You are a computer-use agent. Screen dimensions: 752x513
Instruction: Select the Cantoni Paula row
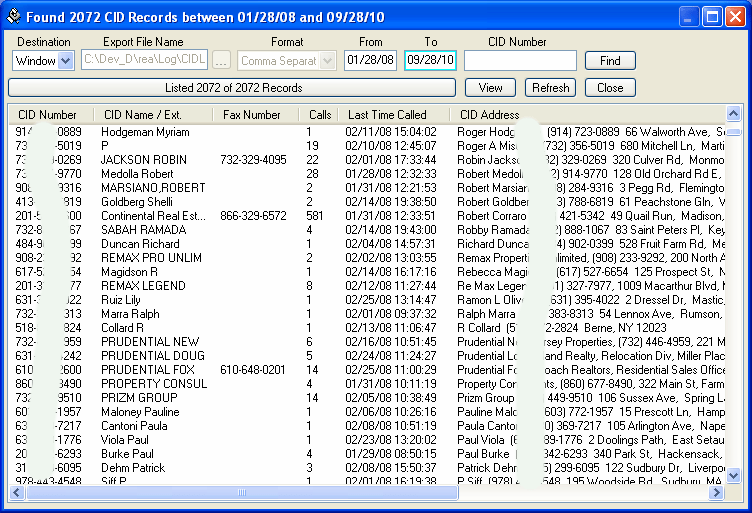367,426
